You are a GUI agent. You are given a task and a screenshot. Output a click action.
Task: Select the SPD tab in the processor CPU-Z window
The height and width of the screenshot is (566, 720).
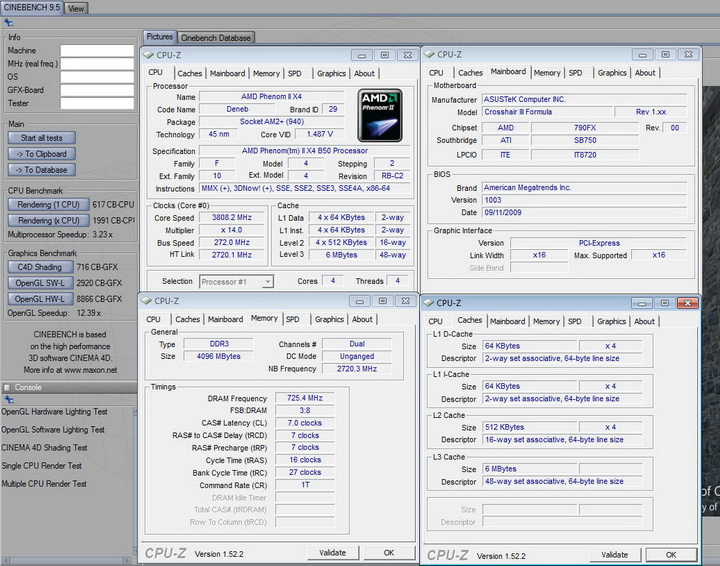(294, 73)
